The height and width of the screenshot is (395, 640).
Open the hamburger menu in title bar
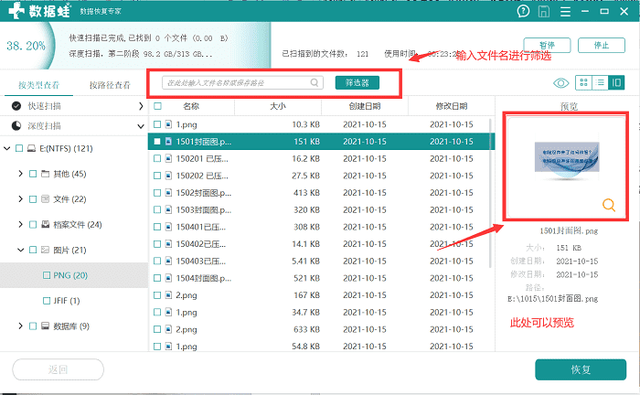click(565, 11)
